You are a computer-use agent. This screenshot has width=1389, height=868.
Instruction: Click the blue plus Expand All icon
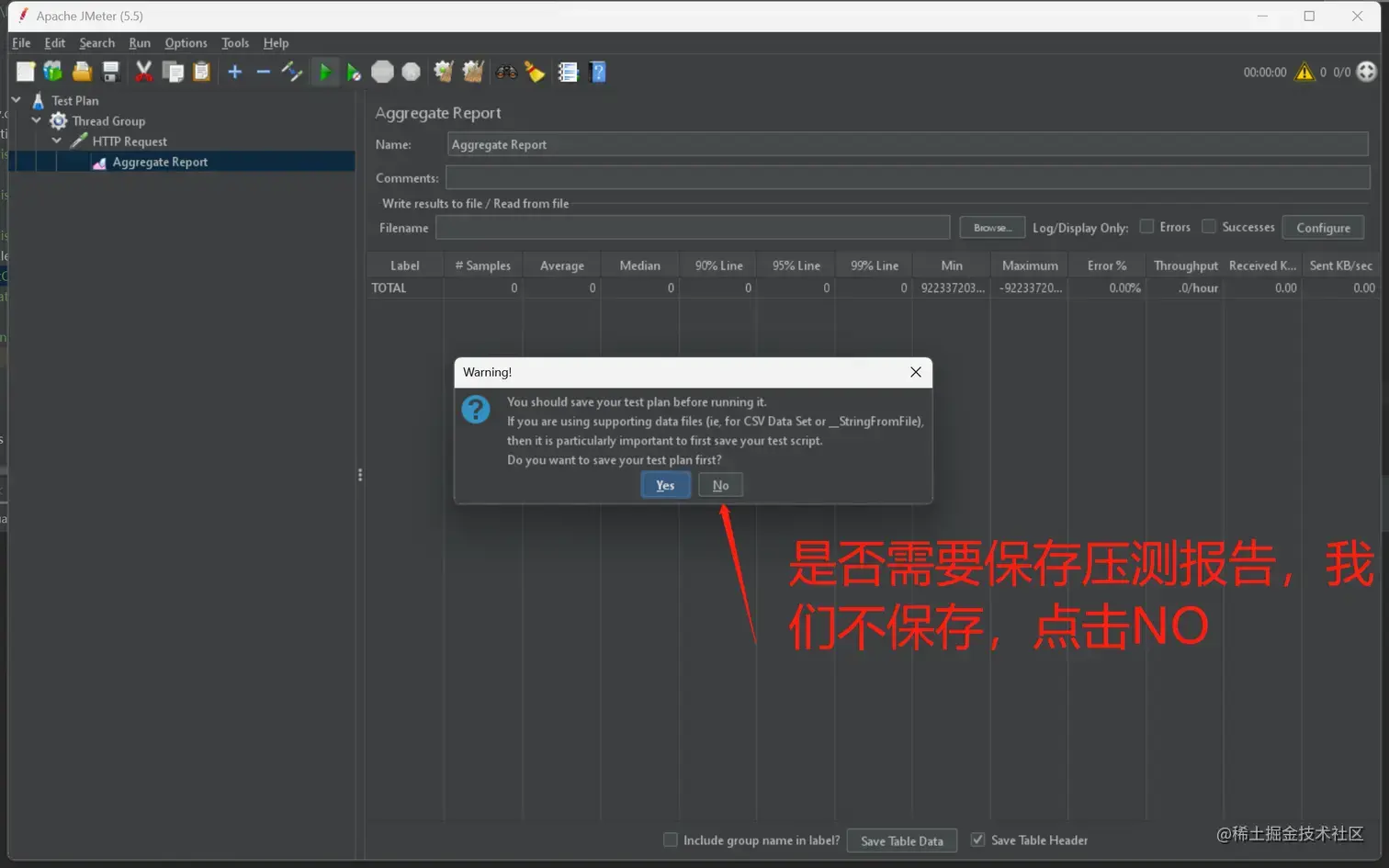[235, 72]
